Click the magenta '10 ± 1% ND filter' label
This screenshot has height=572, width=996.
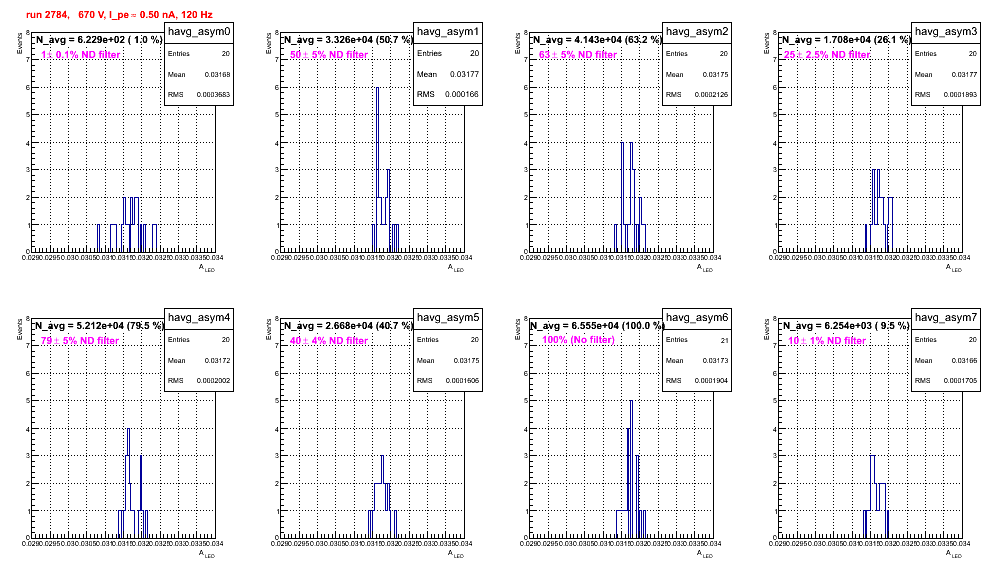pos(827,341)
